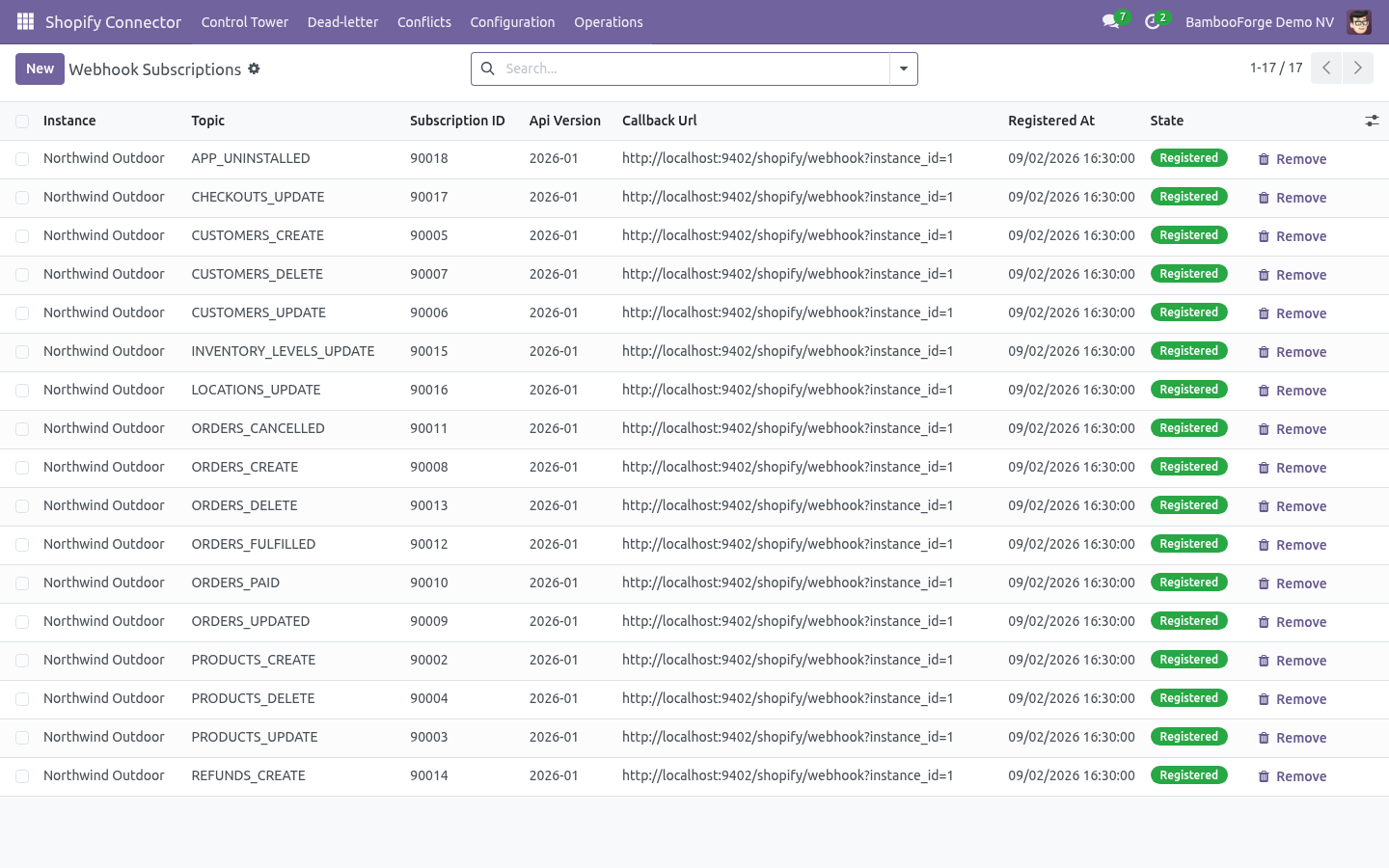Open the apps grid home menu

pyautogui.click(x=25, y=21)
